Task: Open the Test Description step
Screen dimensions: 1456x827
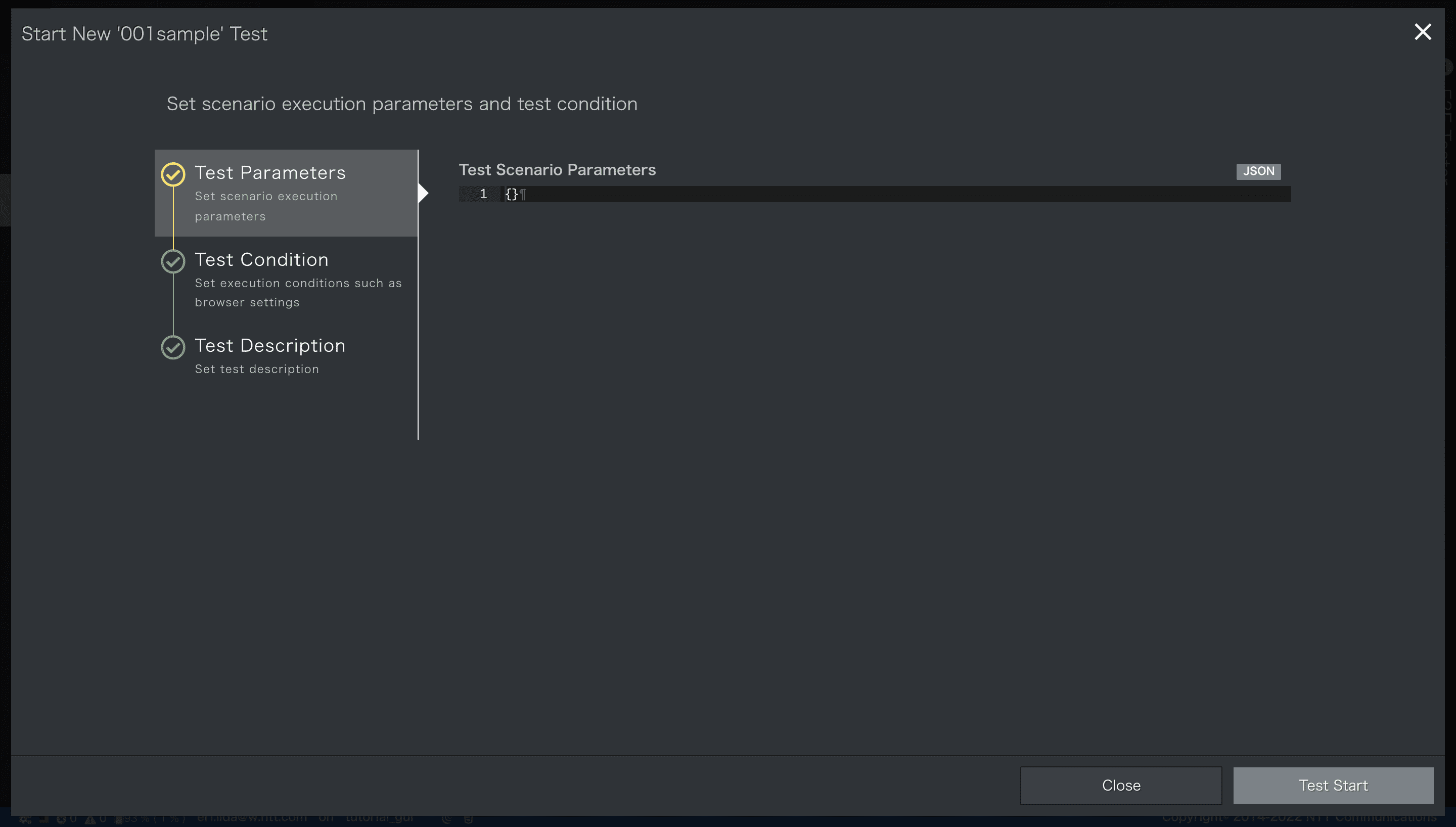Action: point(286,356)
